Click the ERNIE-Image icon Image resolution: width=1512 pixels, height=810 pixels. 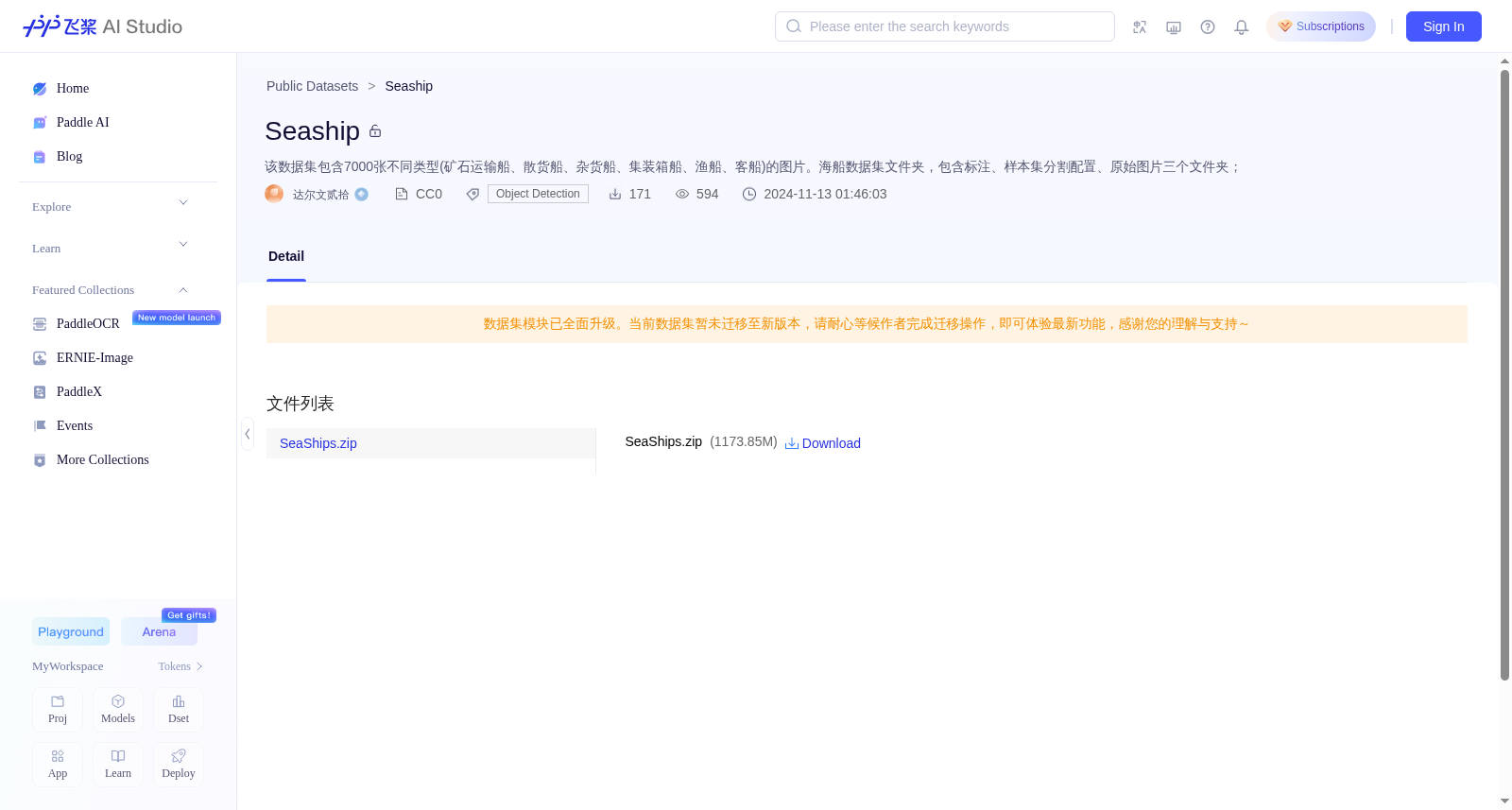pos(40,358)
